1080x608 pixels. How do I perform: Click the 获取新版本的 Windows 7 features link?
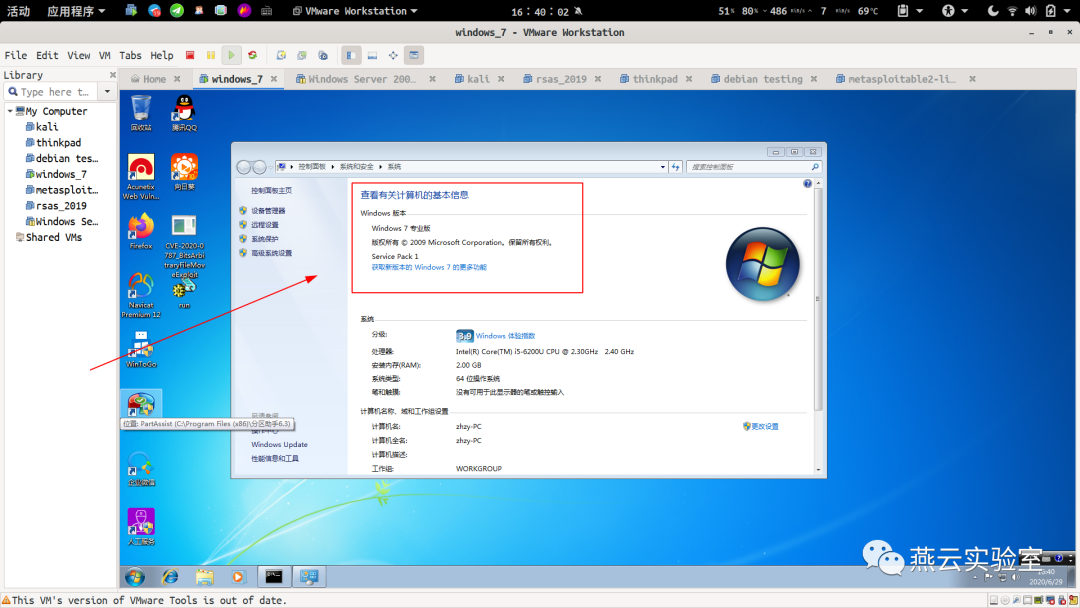pos(428,267)
